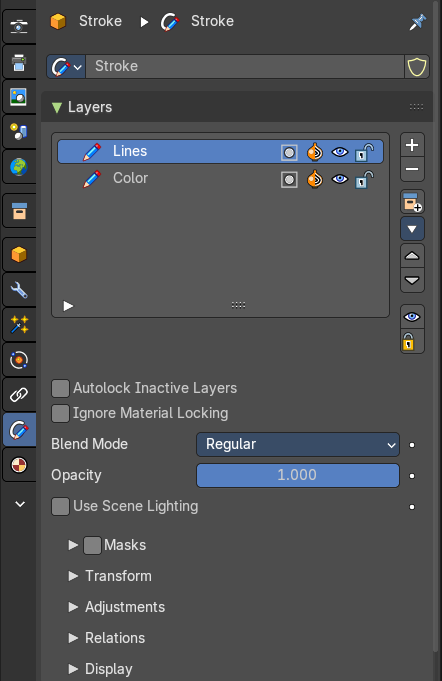Click the Stroke data breadcrumb icon

coord(170,21)
